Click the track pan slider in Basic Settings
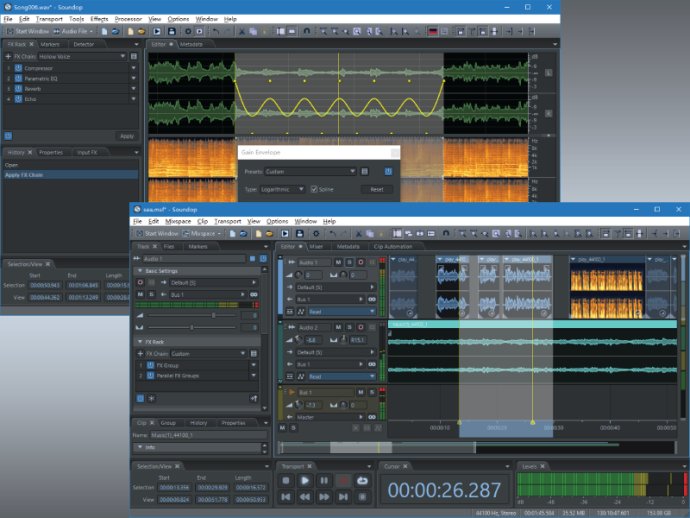 coord(192,327)
